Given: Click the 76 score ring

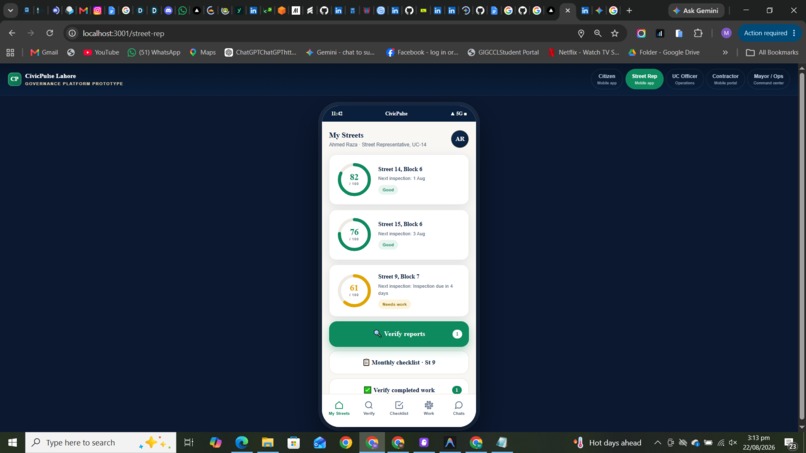Looking at the screenshot, I should point(354,234).
